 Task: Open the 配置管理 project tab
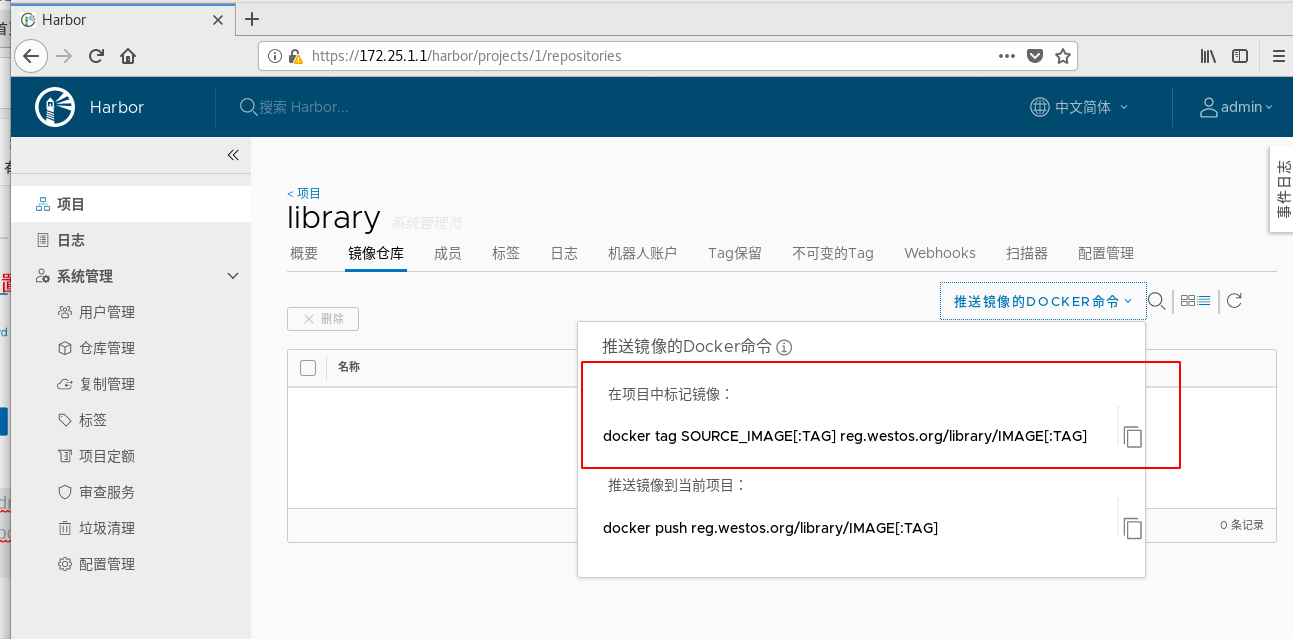click(1106, 253)
